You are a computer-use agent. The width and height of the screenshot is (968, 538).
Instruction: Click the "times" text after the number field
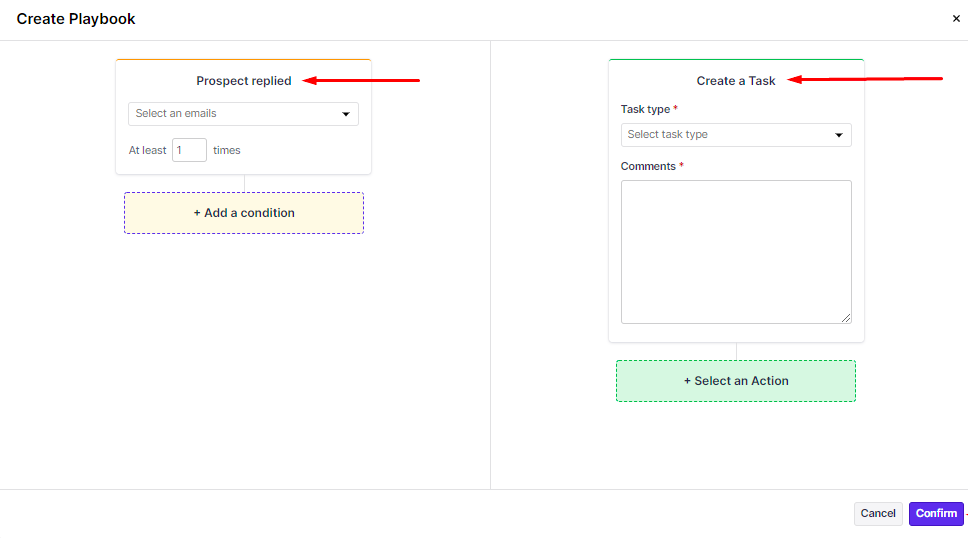pyautogui.click(x=227, y=150)
